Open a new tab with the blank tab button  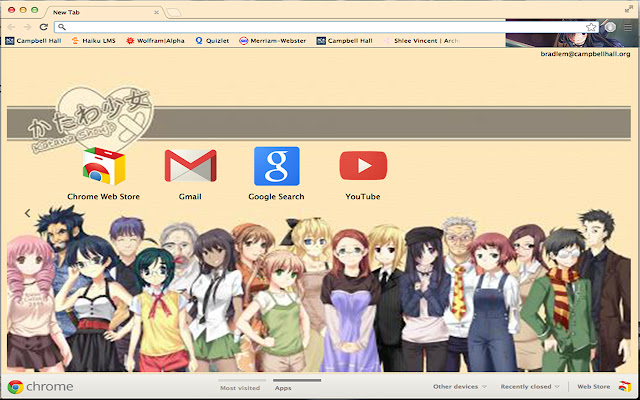pos(173,13)
